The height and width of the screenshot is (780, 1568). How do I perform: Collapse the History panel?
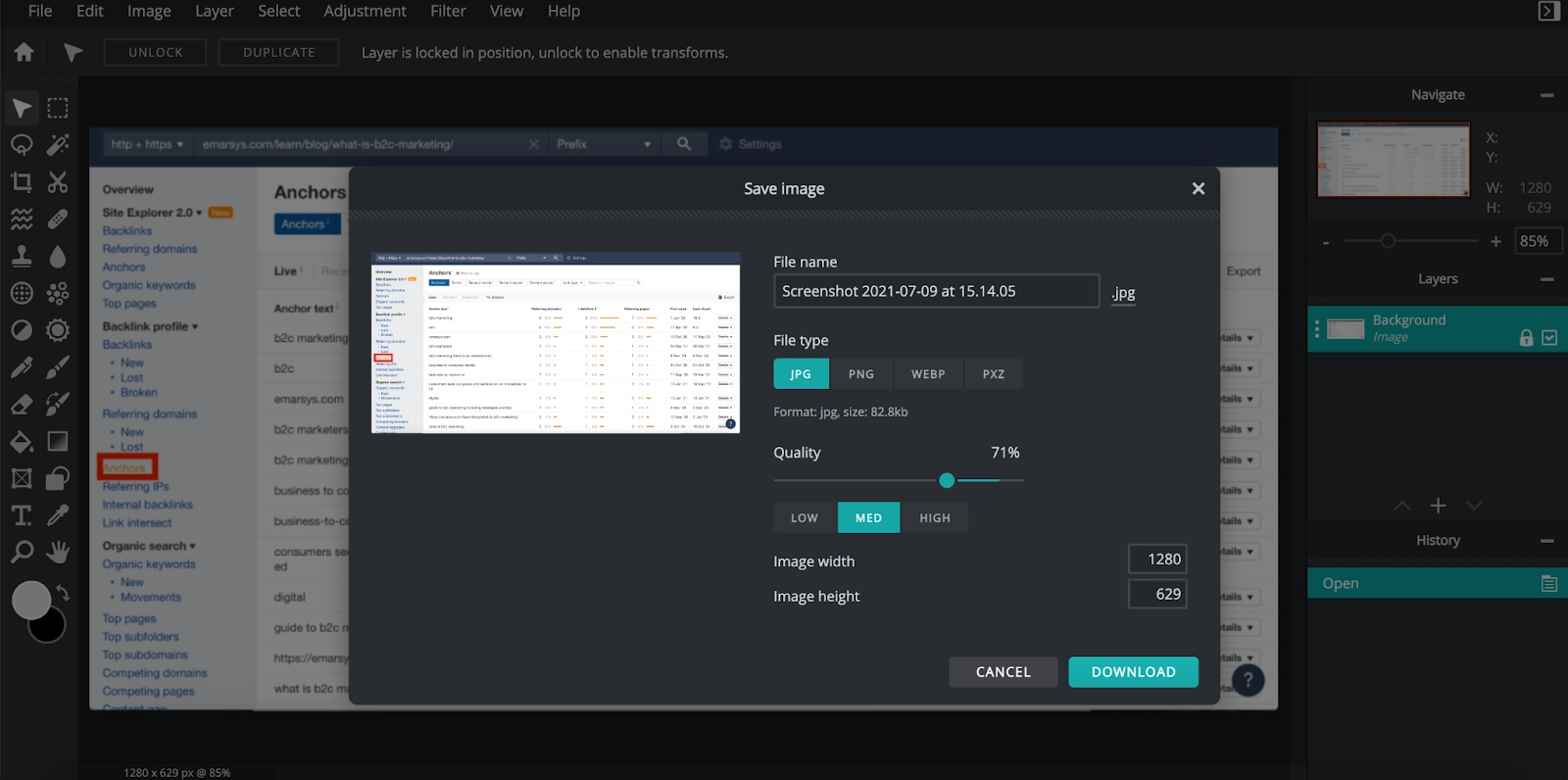tap(1546, 541)
